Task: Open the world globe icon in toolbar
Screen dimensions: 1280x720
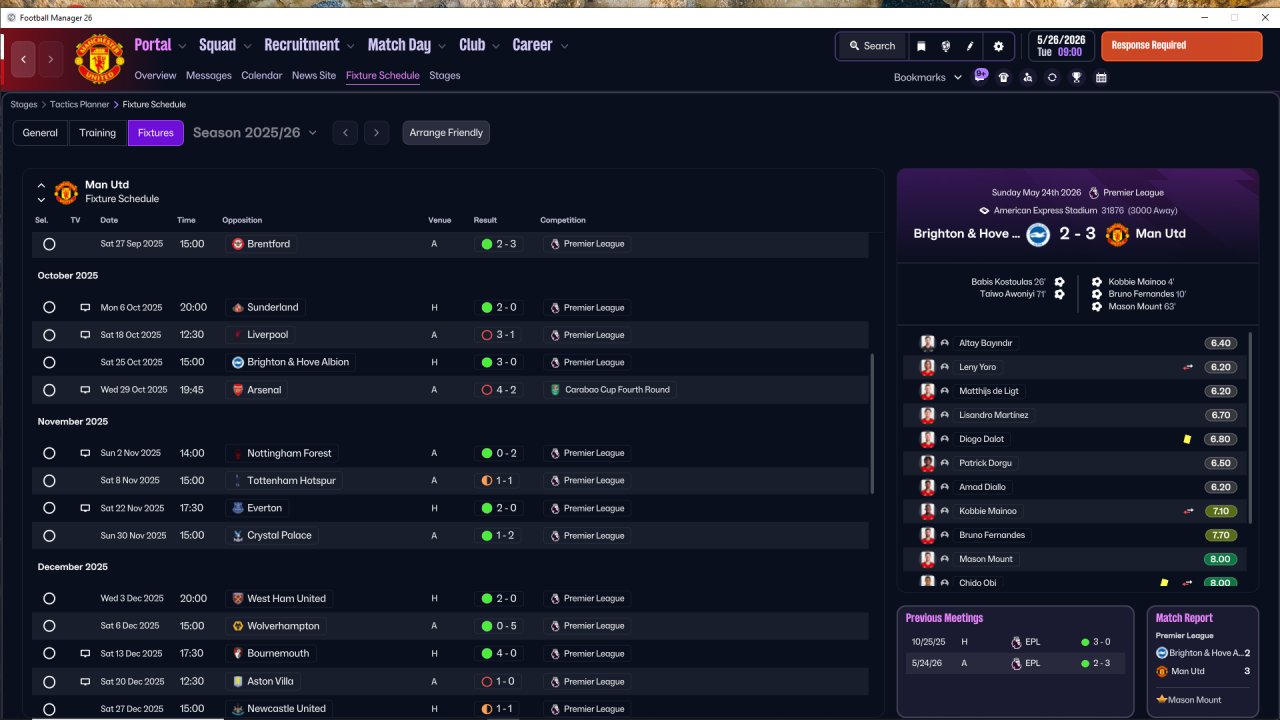Action: tap(945, 46)
